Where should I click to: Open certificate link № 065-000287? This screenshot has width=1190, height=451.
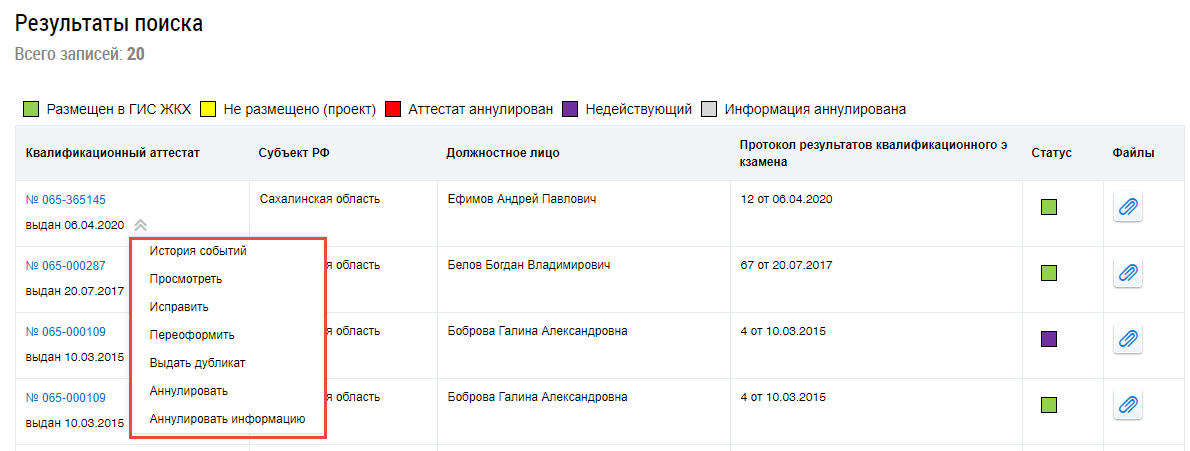click(x=66, y=266)
